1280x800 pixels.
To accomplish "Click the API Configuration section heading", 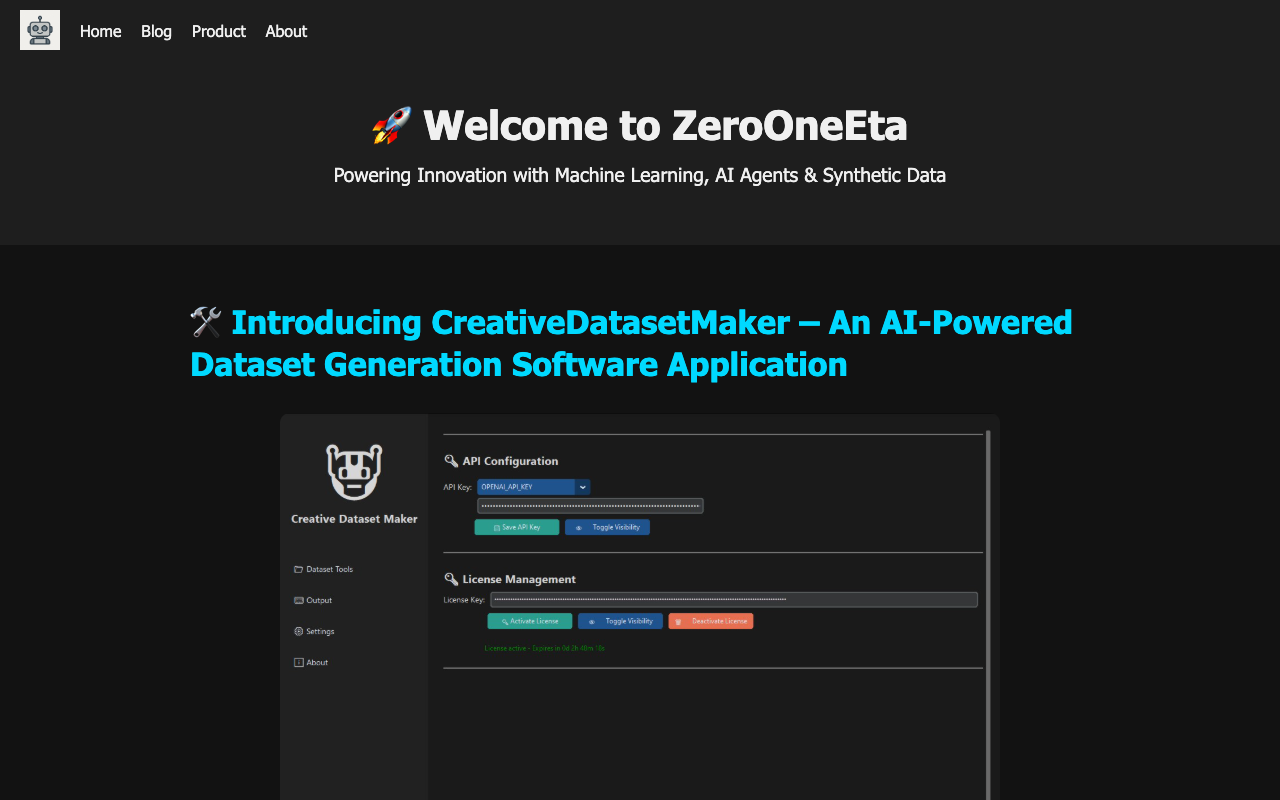I will pyautogui.click(x=502, y=461).
